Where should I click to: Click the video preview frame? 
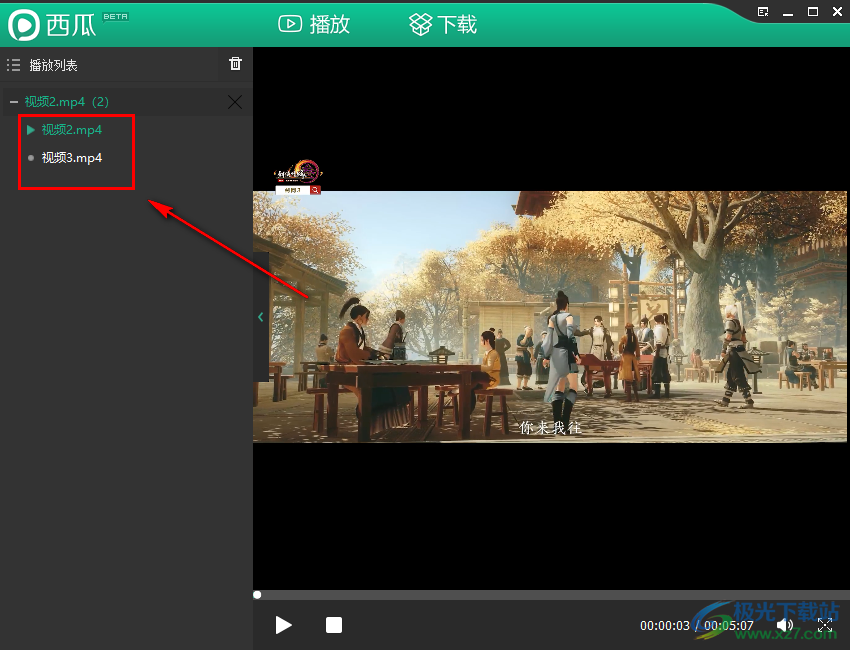pyautogui.click(x=550, y=317)
